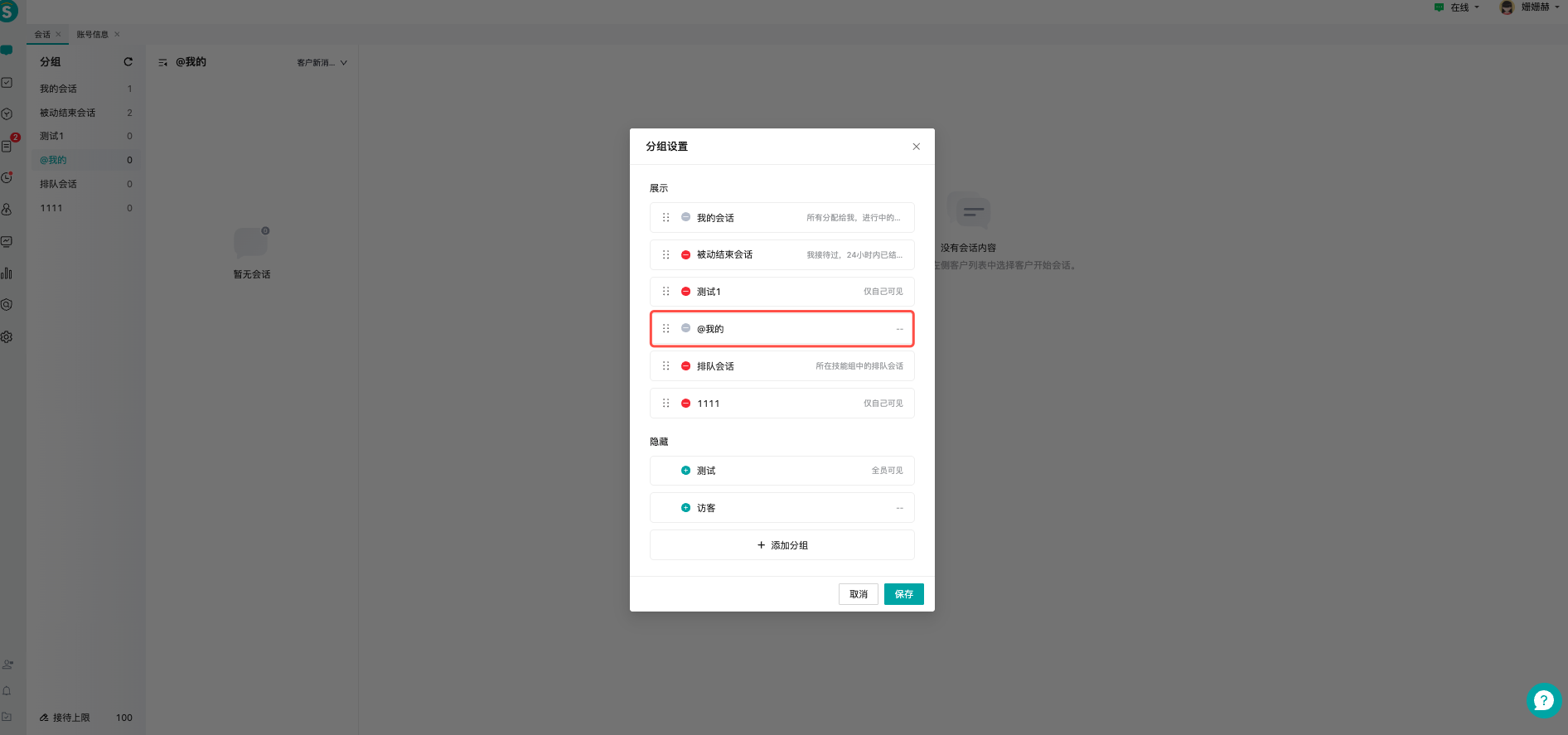Open the help question mark bubble
This screenshot has height=735, width=1568.
pos(1543,700)
